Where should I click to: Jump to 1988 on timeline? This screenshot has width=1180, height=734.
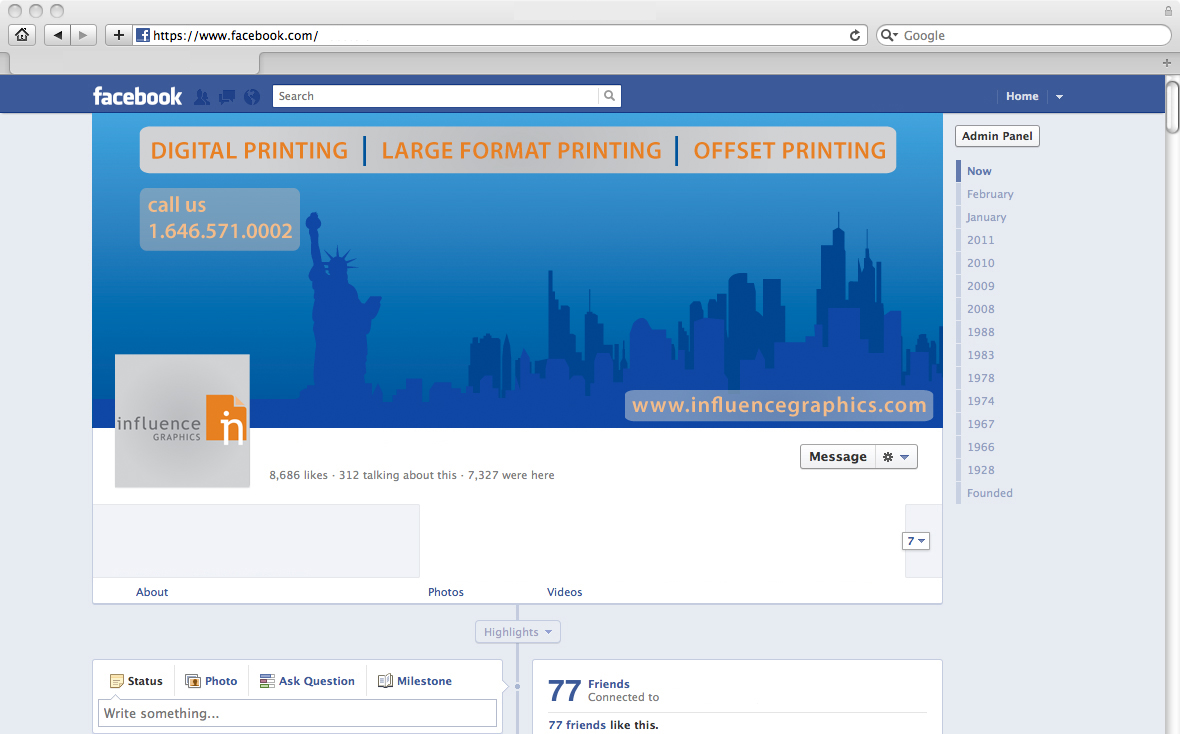click(981, 332)
